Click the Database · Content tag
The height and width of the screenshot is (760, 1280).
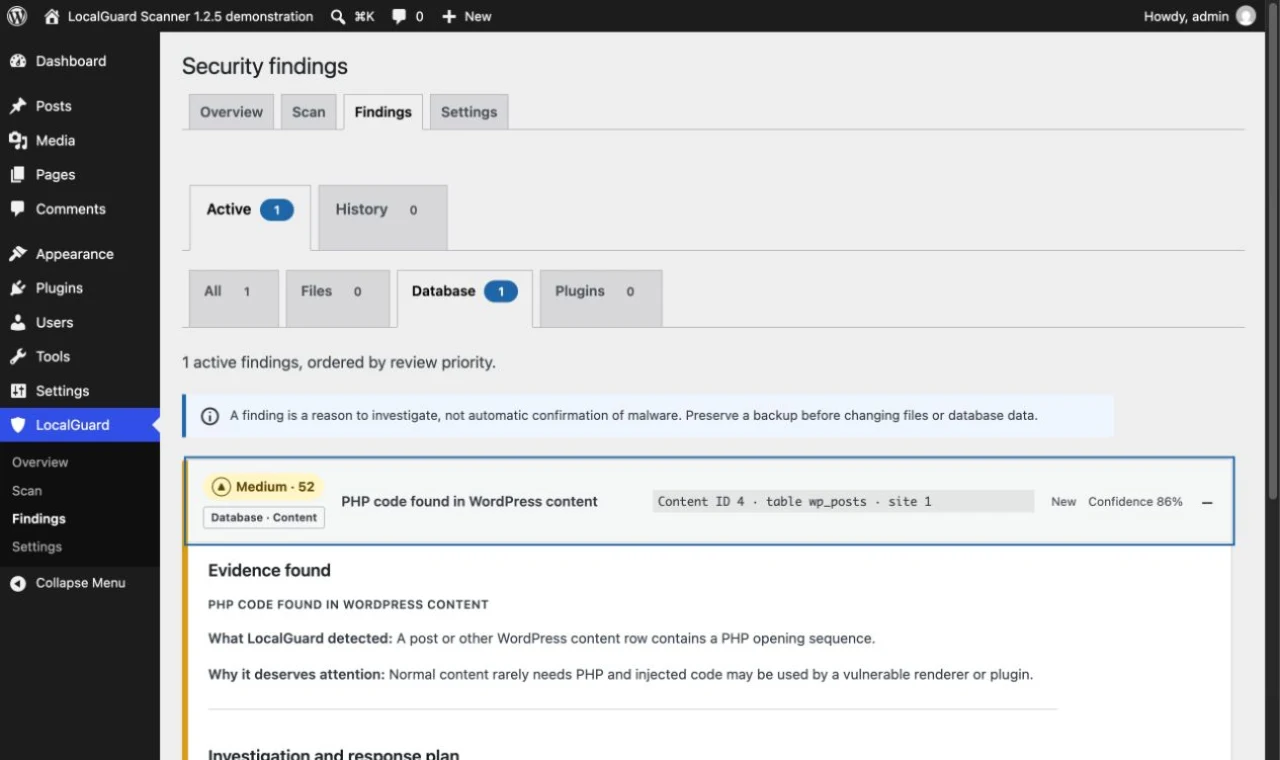(x=264, y=517)
